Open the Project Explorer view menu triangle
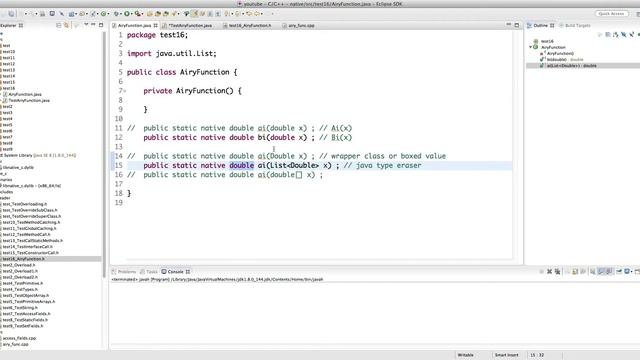The width and height of the screenshot is (640, 360). 86,25
